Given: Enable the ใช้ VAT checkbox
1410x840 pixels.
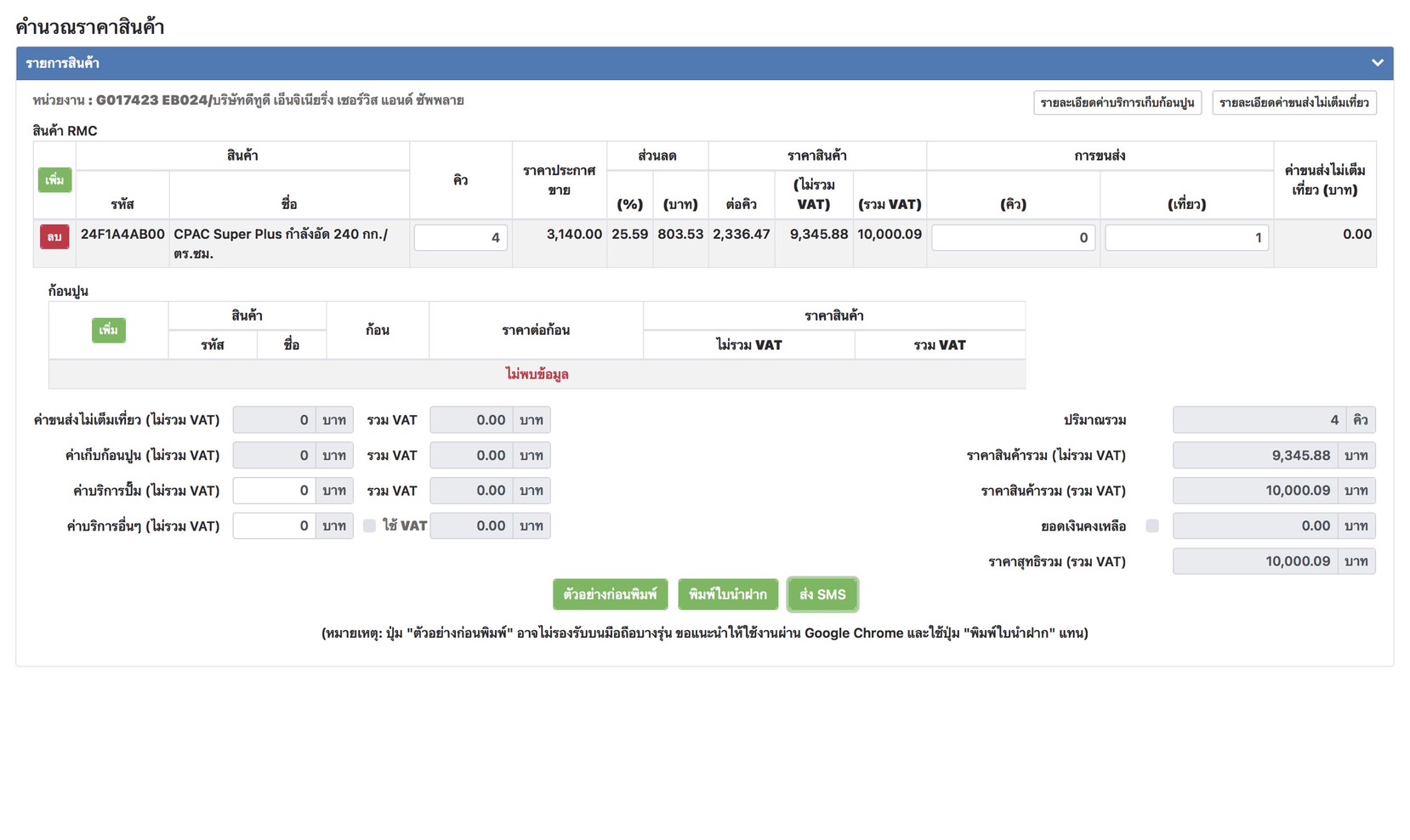Looking at the screenshot, I should [x=369, y=526].
